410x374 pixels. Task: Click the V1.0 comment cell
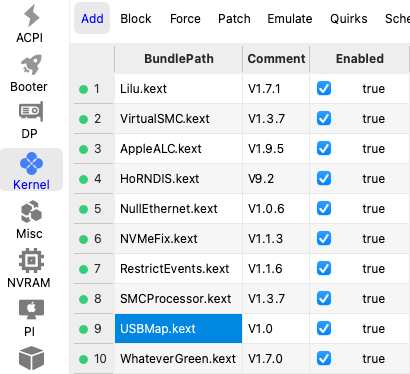(x=276, y=329)
